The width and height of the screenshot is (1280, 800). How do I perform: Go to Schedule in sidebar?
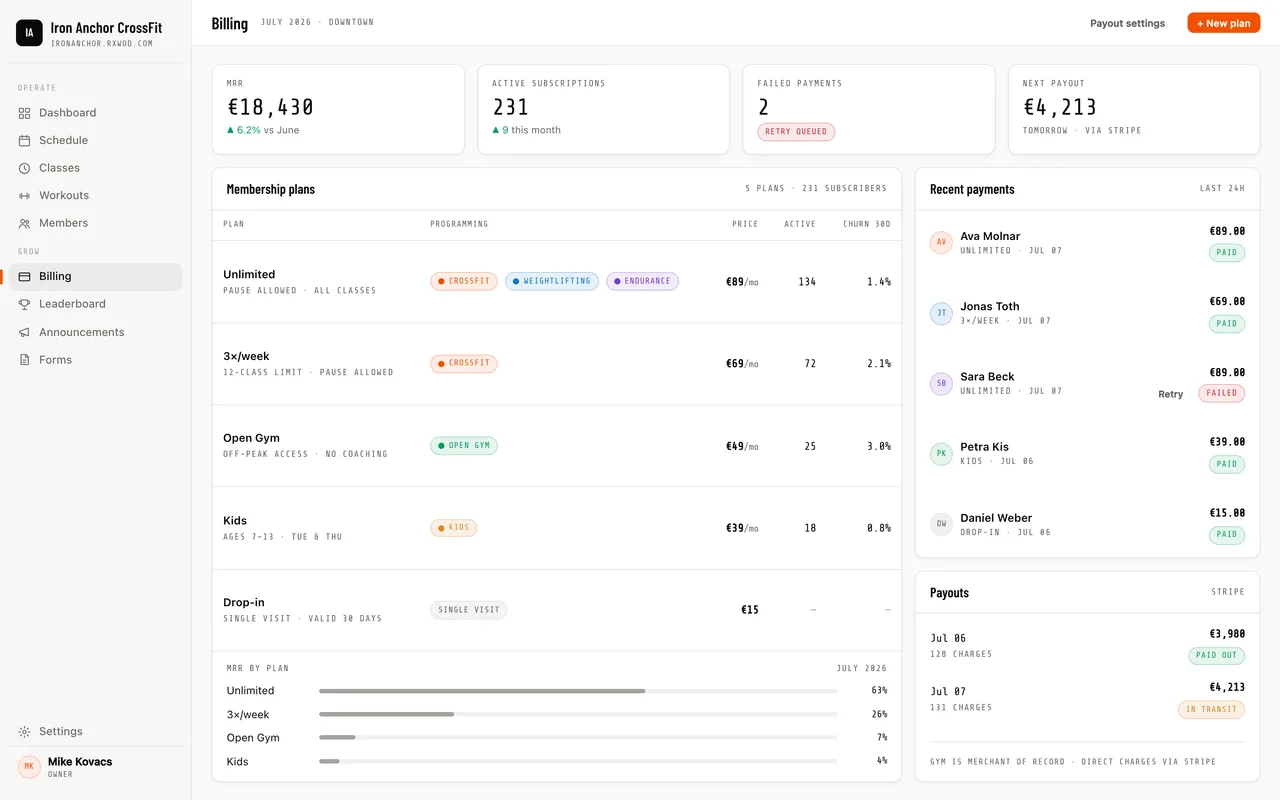(96, 141)
